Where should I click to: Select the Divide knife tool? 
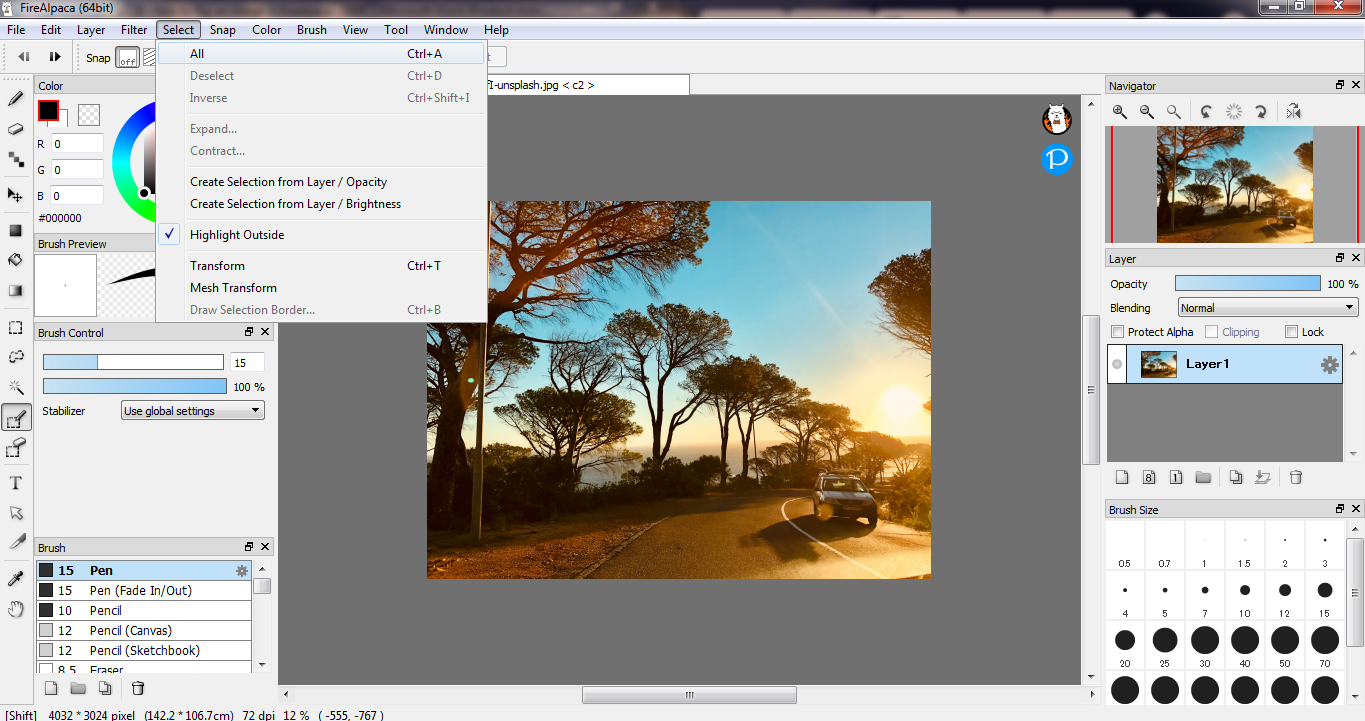(16, 543)
